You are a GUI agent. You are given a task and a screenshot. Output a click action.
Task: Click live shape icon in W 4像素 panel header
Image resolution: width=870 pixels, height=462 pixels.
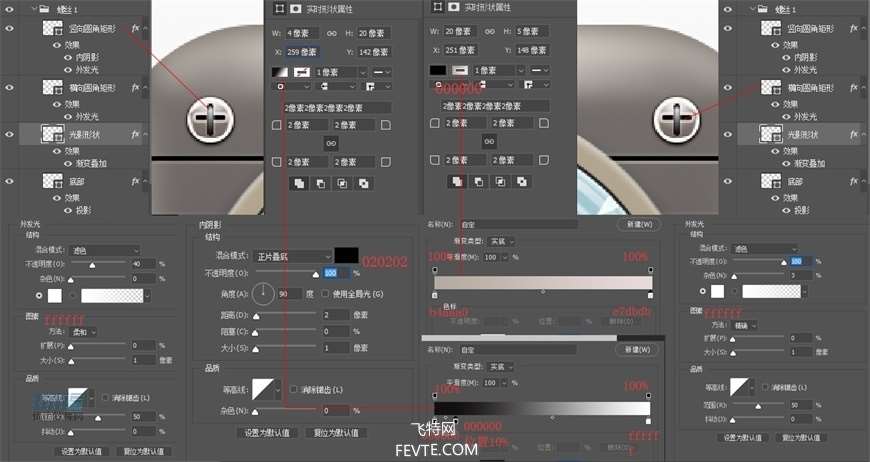click(279, 8)
